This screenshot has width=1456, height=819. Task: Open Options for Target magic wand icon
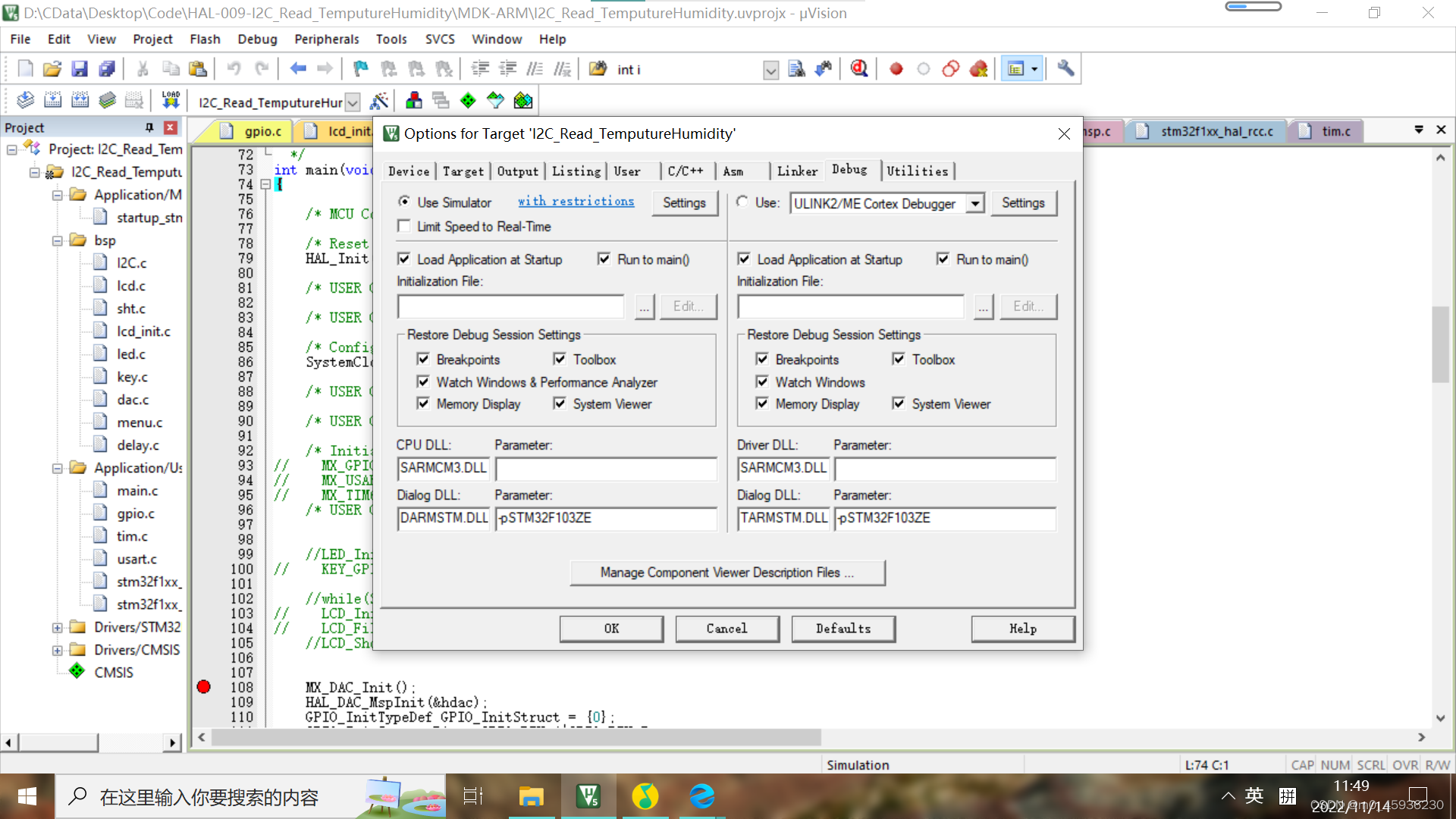pos(378,101)
